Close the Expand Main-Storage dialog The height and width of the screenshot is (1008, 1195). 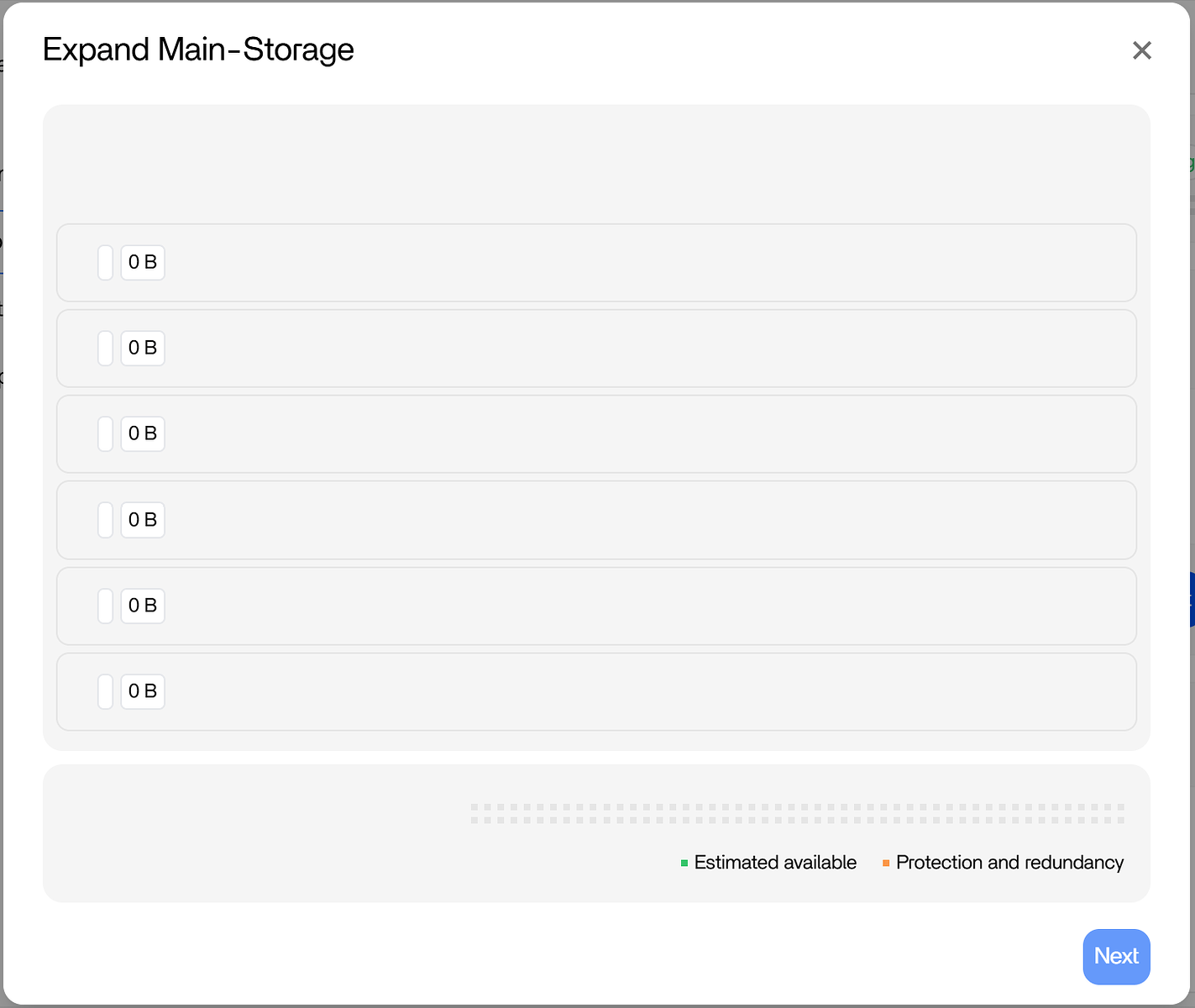(1141, 50)
